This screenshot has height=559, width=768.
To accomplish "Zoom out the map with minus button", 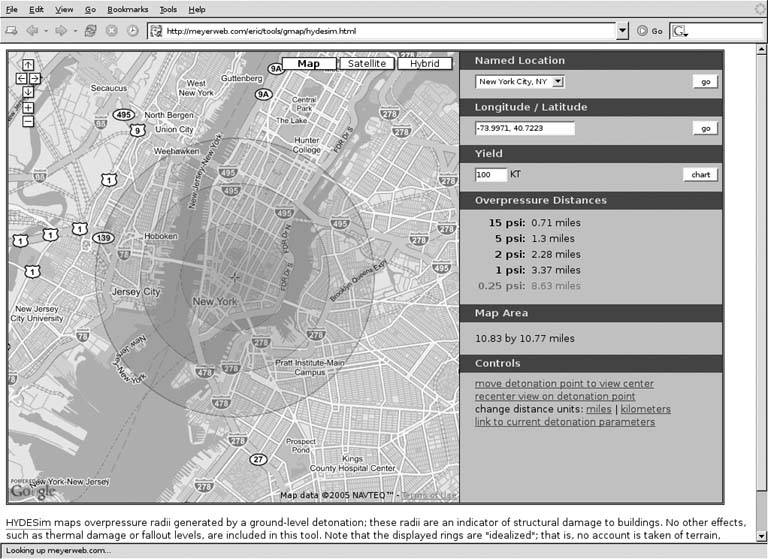I will click(x=28, y=121).
